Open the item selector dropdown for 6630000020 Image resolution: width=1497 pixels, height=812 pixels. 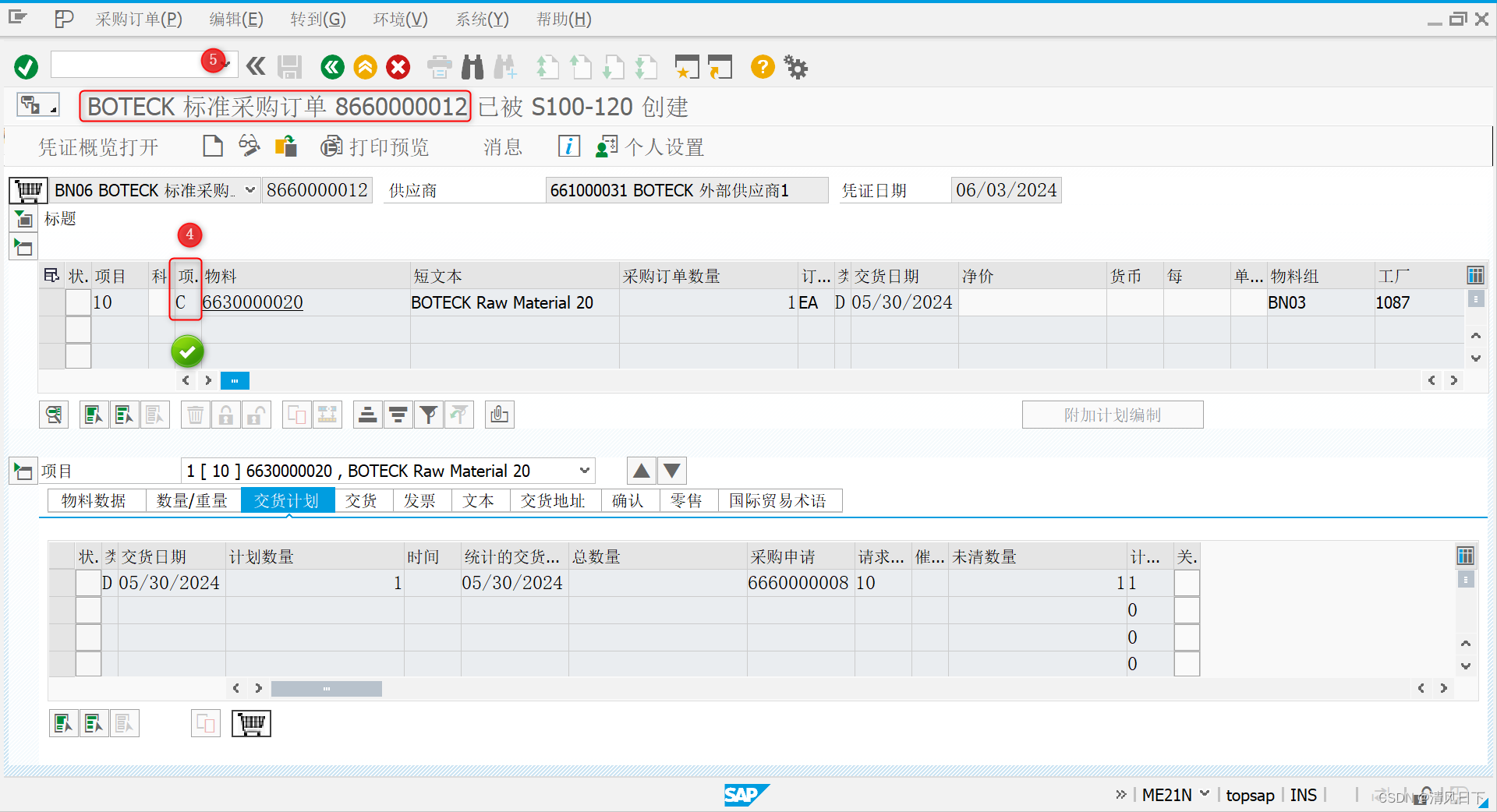click(585, 471)
